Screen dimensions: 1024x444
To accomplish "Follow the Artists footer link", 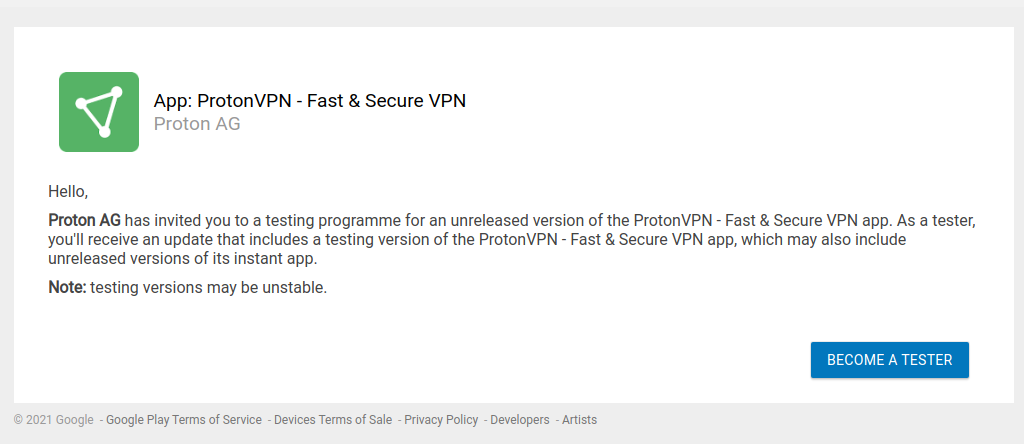I will pyautogui.click(x=579, y=420).
